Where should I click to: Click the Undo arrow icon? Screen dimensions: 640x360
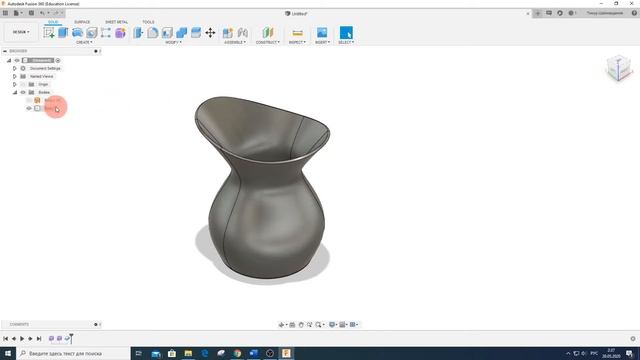pyautogui.click(x=42, y=13)
